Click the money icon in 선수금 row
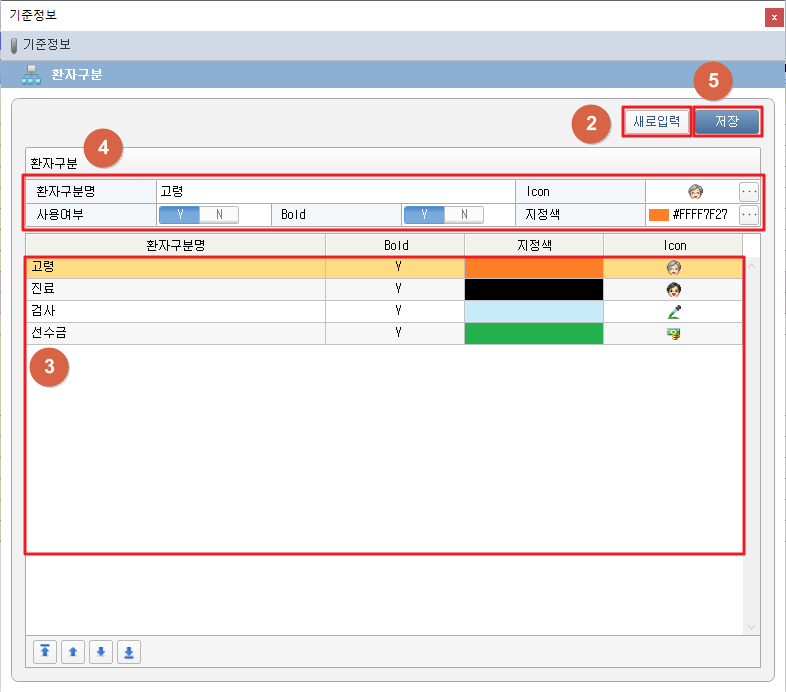 [x=673, y=333]
